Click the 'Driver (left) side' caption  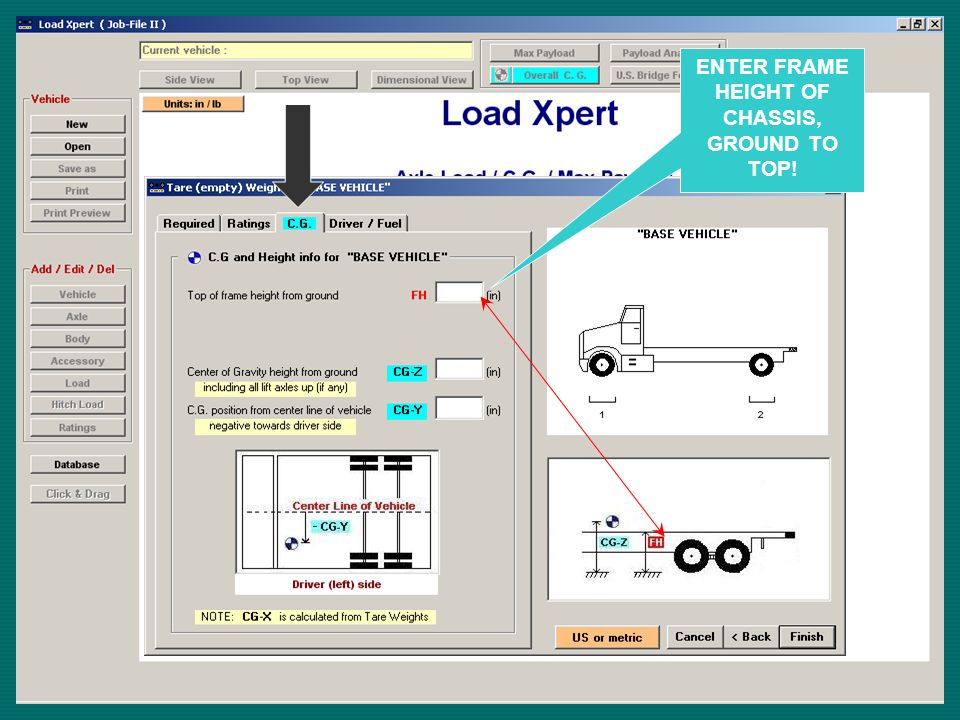click(336, 584)
